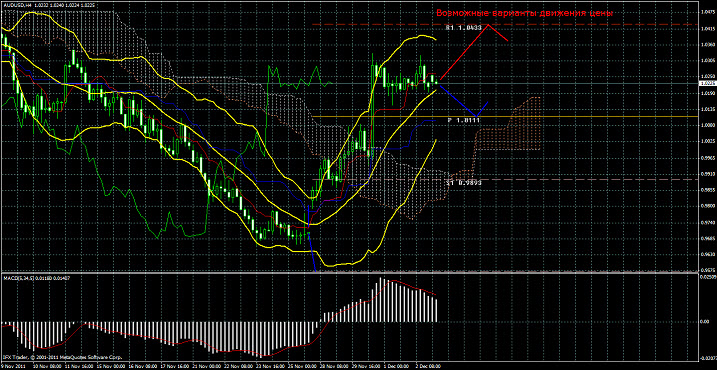Select the red Russian annotation text at top

point(524,13)
